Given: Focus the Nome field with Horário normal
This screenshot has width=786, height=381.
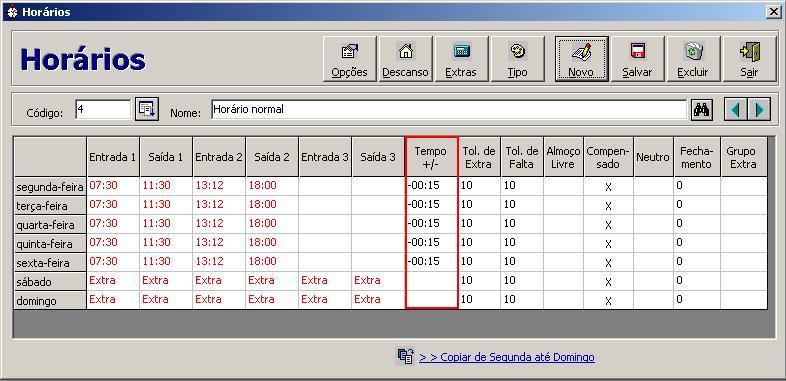Looking at the screenshot, I should pyautogui.click(x=449, y=109).
